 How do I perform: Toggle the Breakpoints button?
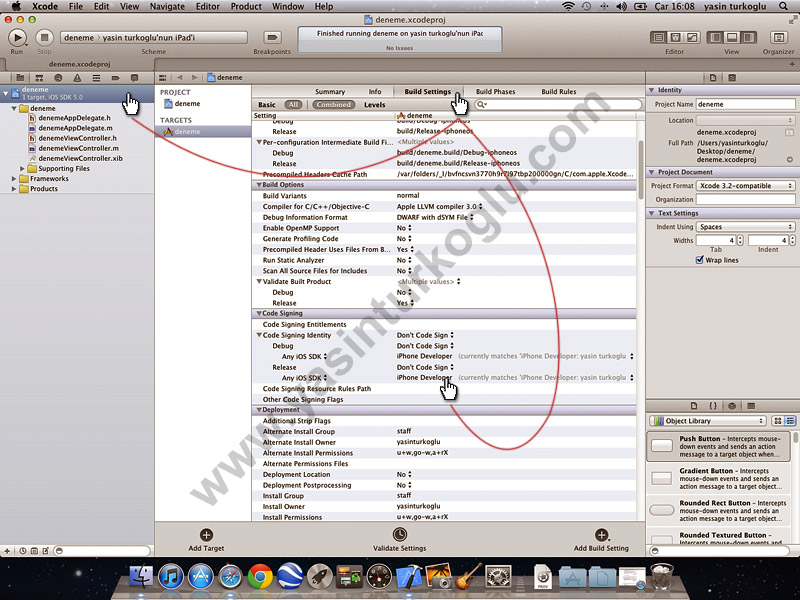pyautogui.click(x=272, y=37)
